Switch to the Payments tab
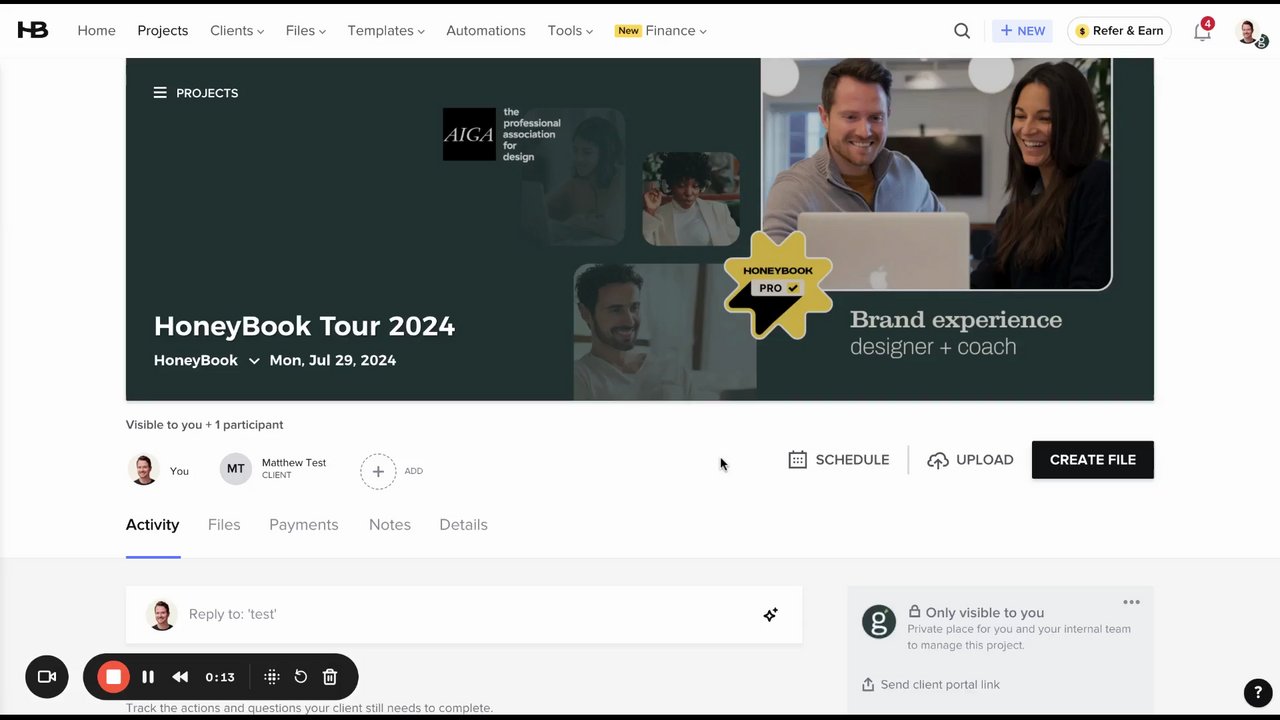Image resolution: width=1280 pixels, height=720 pixels. 304,525
